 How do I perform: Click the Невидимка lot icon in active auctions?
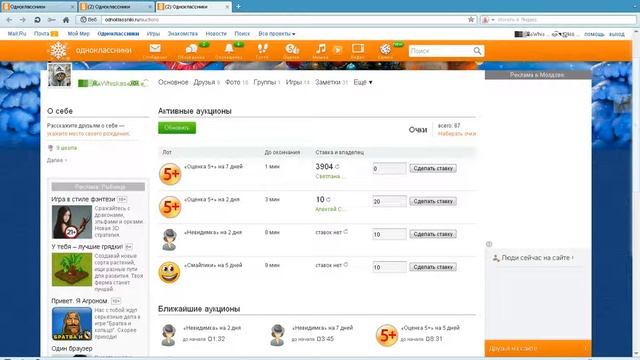(169, 240)
